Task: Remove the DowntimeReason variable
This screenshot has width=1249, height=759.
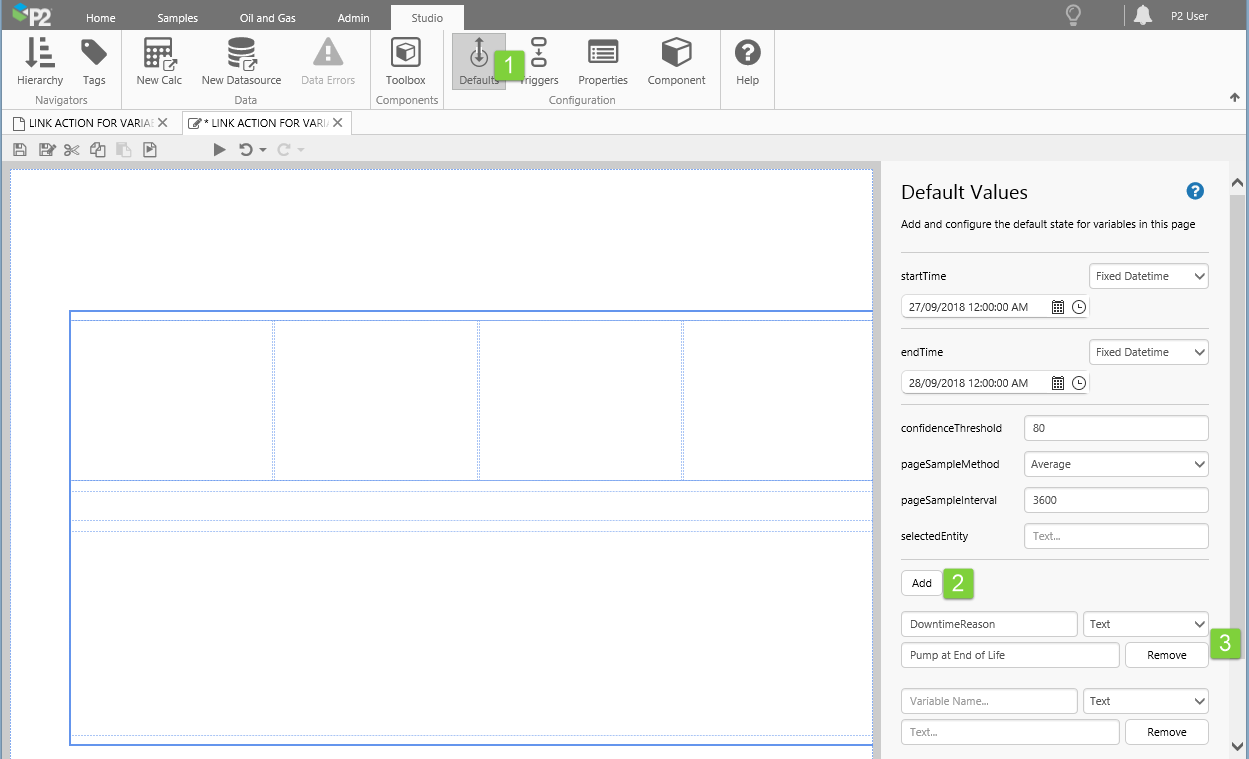Action: point(1166,655)
